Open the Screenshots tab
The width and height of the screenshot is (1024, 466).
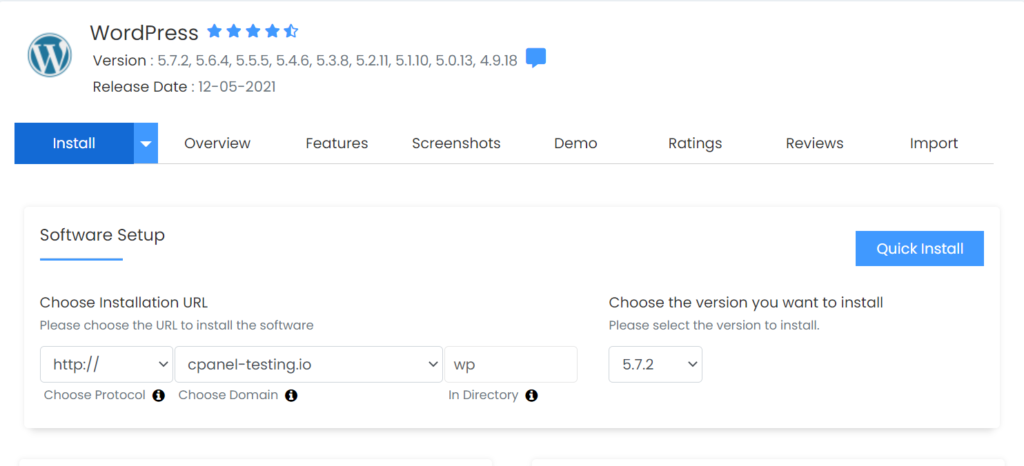click(456, 143)
